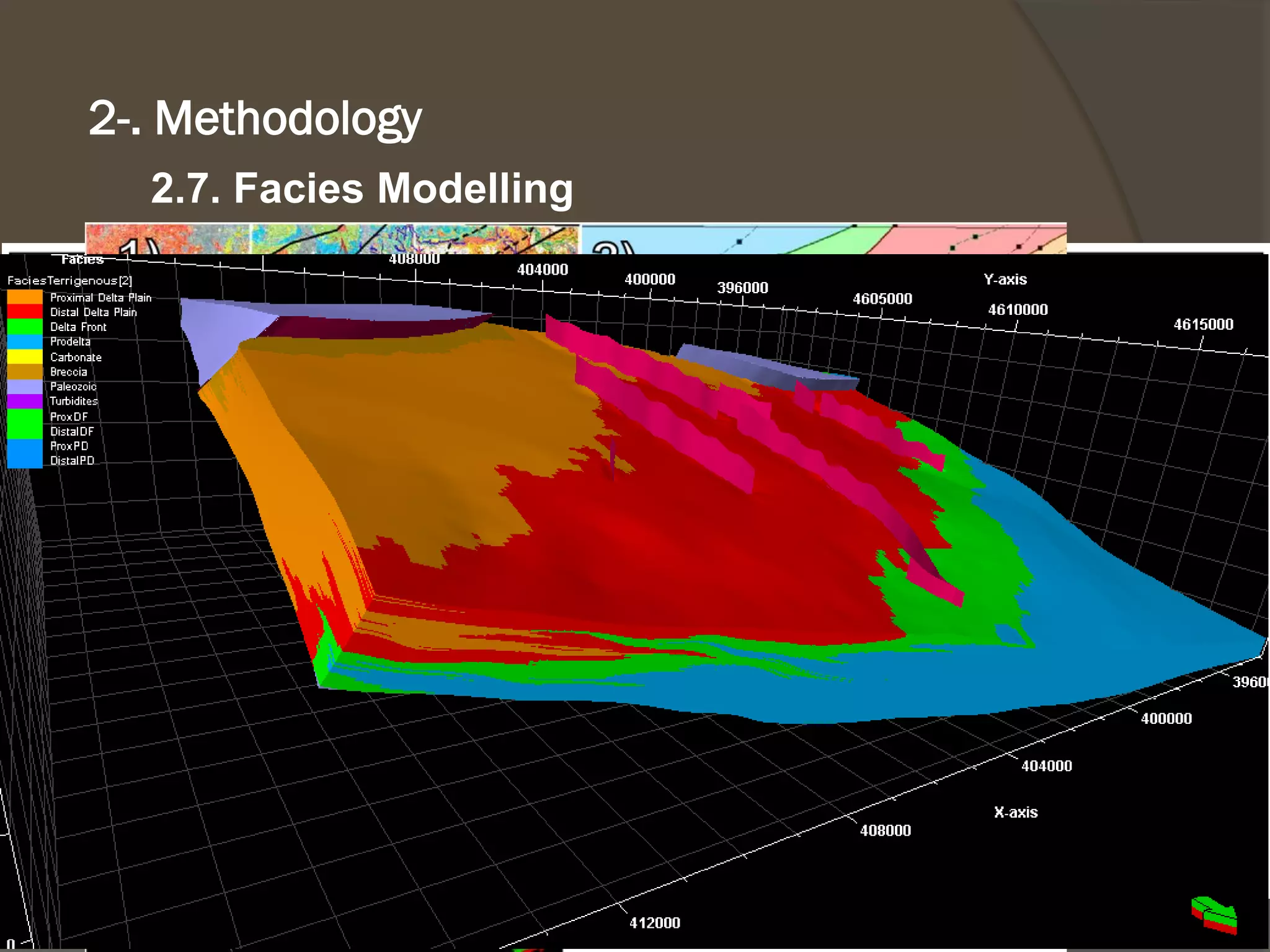Click the 'Paleozoic' legend label
Screen dimensions: 1270x952
pyautogui.click(x=73, y=387)
